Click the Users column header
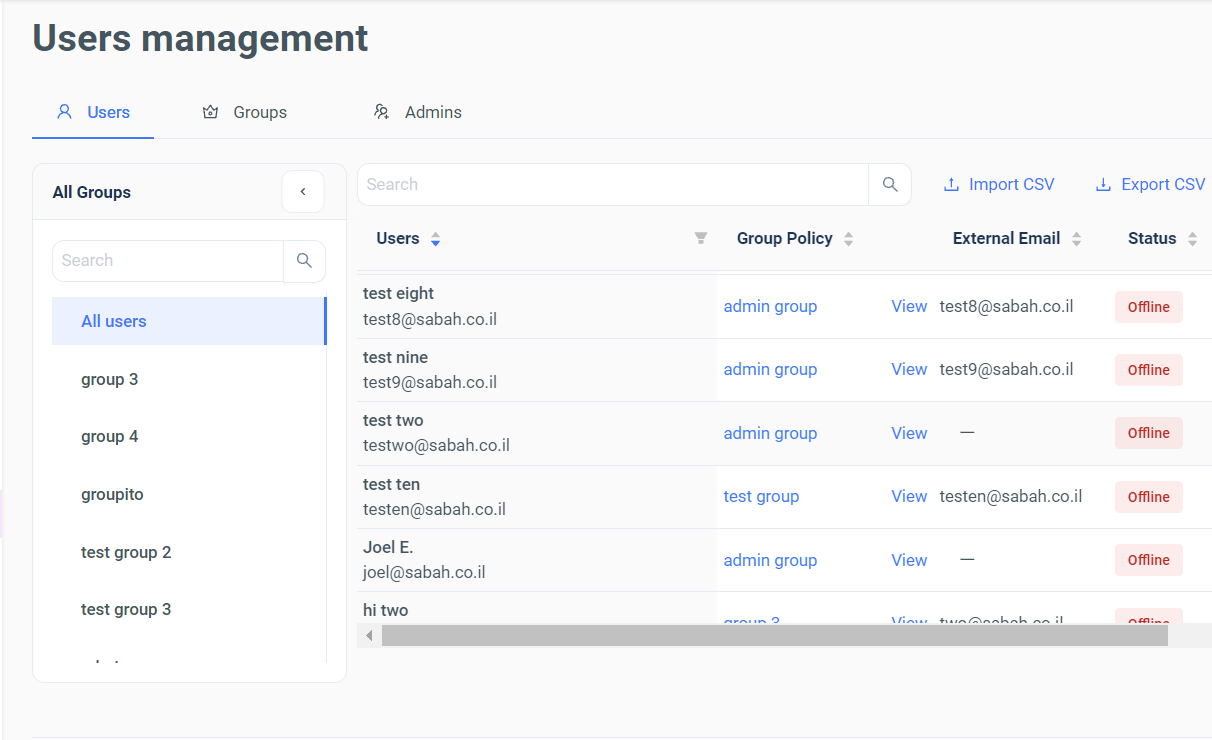 [x=398, y=238]
